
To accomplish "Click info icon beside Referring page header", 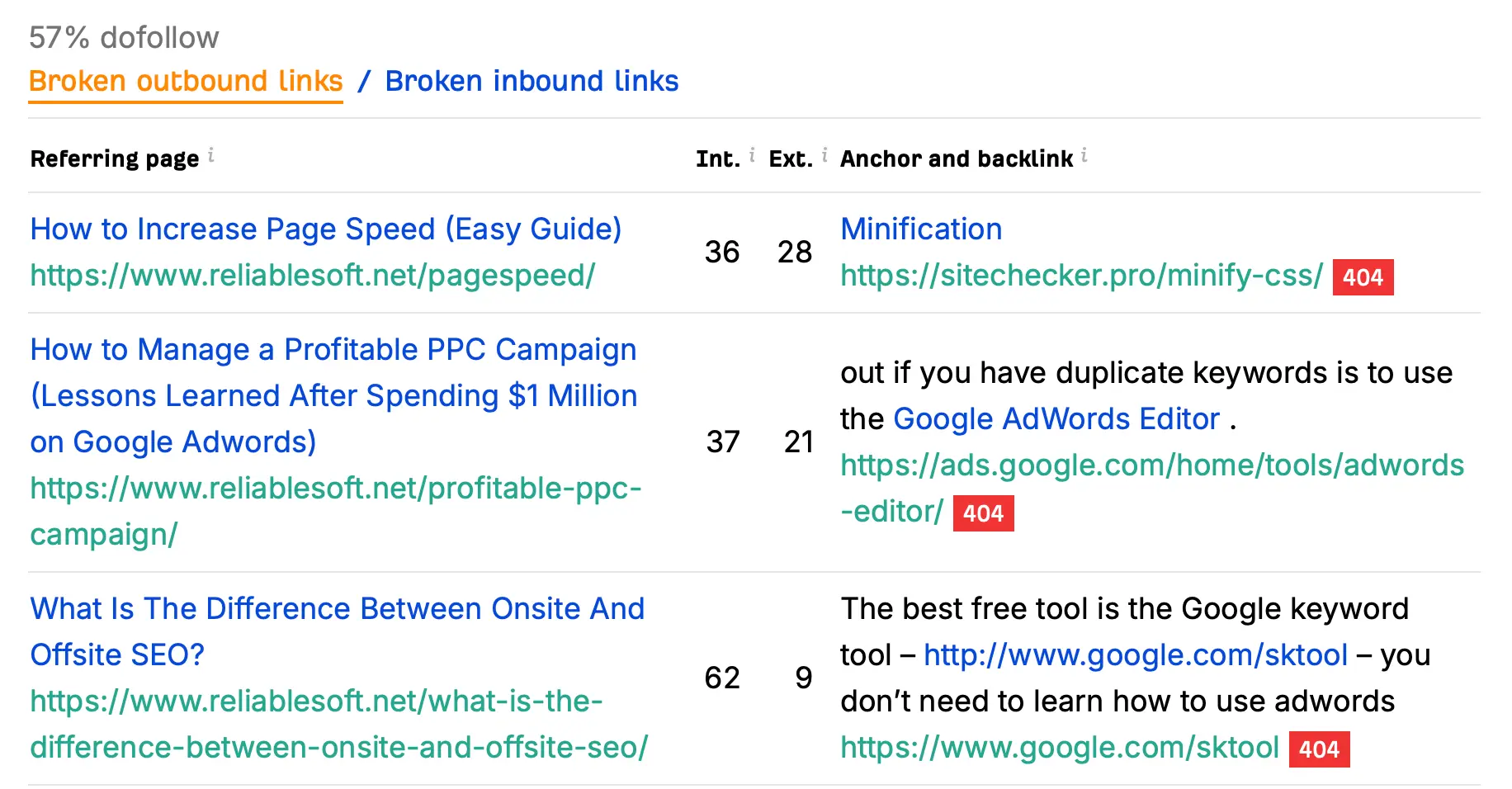I will click(211, 154).
